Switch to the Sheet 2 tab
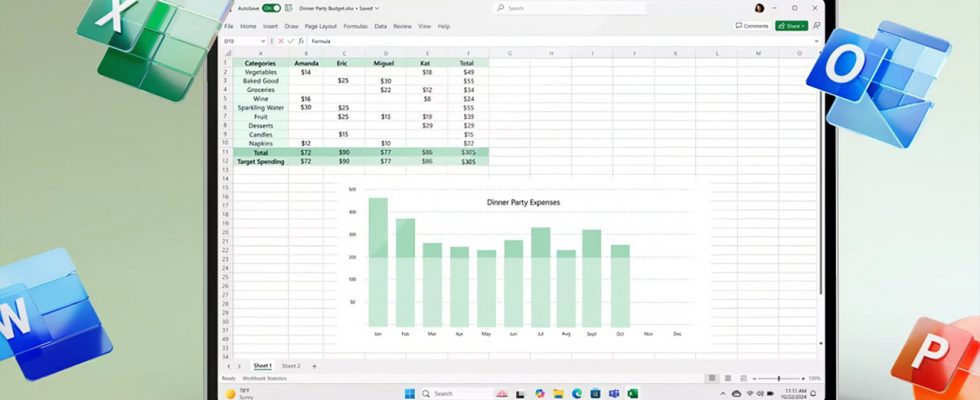The image size is (980, 400). tap(291, 366)
